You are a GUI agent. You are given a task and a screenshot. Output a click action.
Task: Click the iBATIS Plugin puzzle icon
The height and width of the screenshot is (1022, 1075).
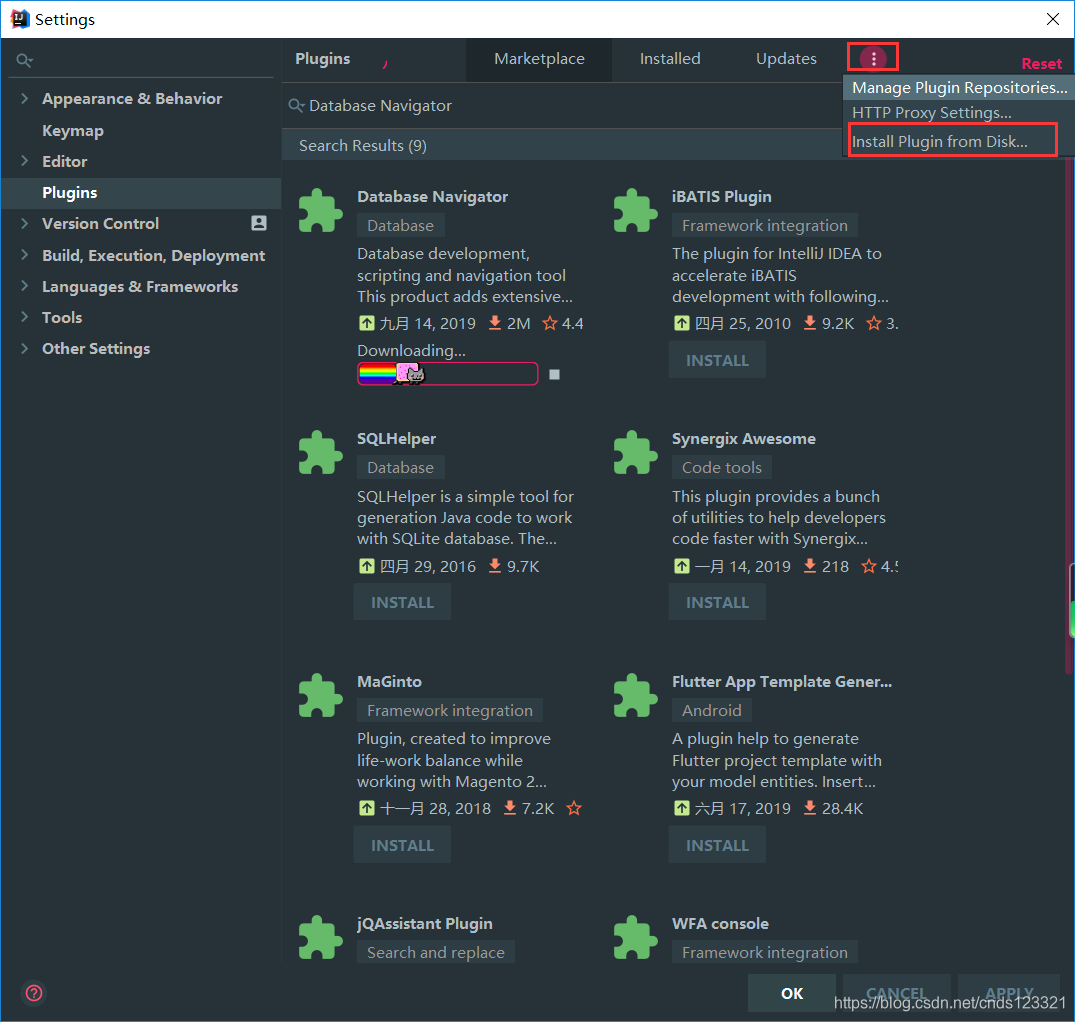636,210
